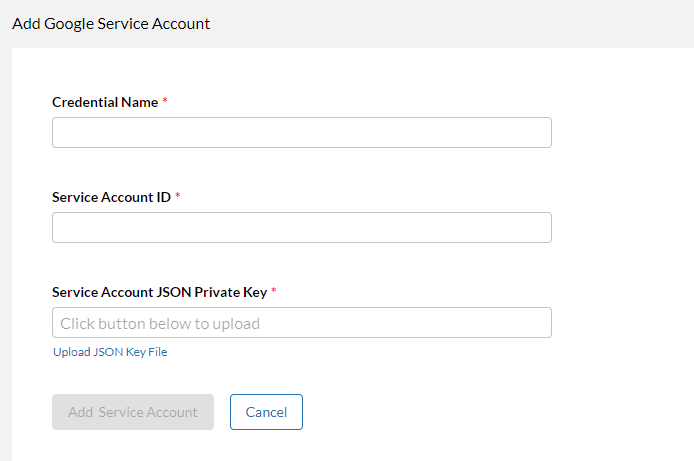Cancel adding the Google service account
This screenshot has width=694, height=461.
pyautogui.click(x=266, y=412)
